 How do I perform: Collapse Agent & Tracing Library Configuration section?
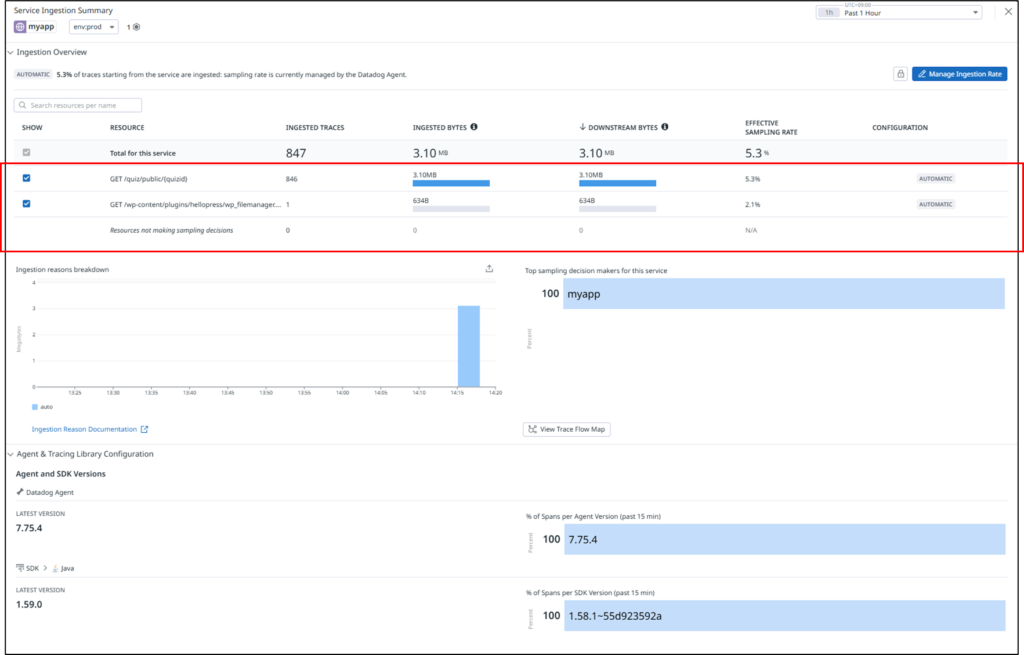click(x=11, y=454)
